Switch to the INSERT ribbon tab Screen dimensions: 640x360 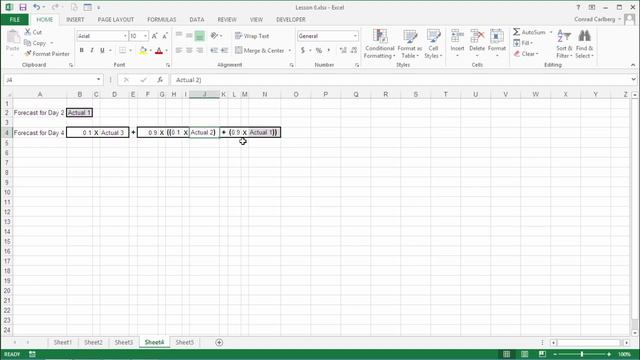pos(75,20)
